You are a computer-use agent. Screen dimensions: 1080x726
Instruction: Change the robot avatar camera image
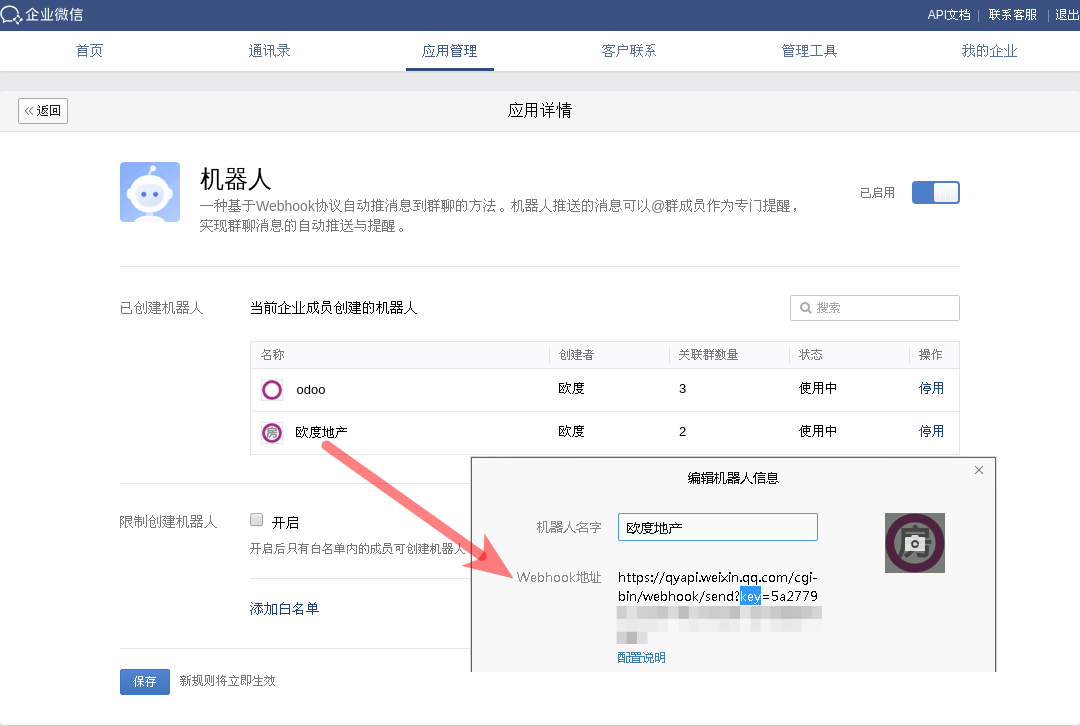(x=915, y=543)
